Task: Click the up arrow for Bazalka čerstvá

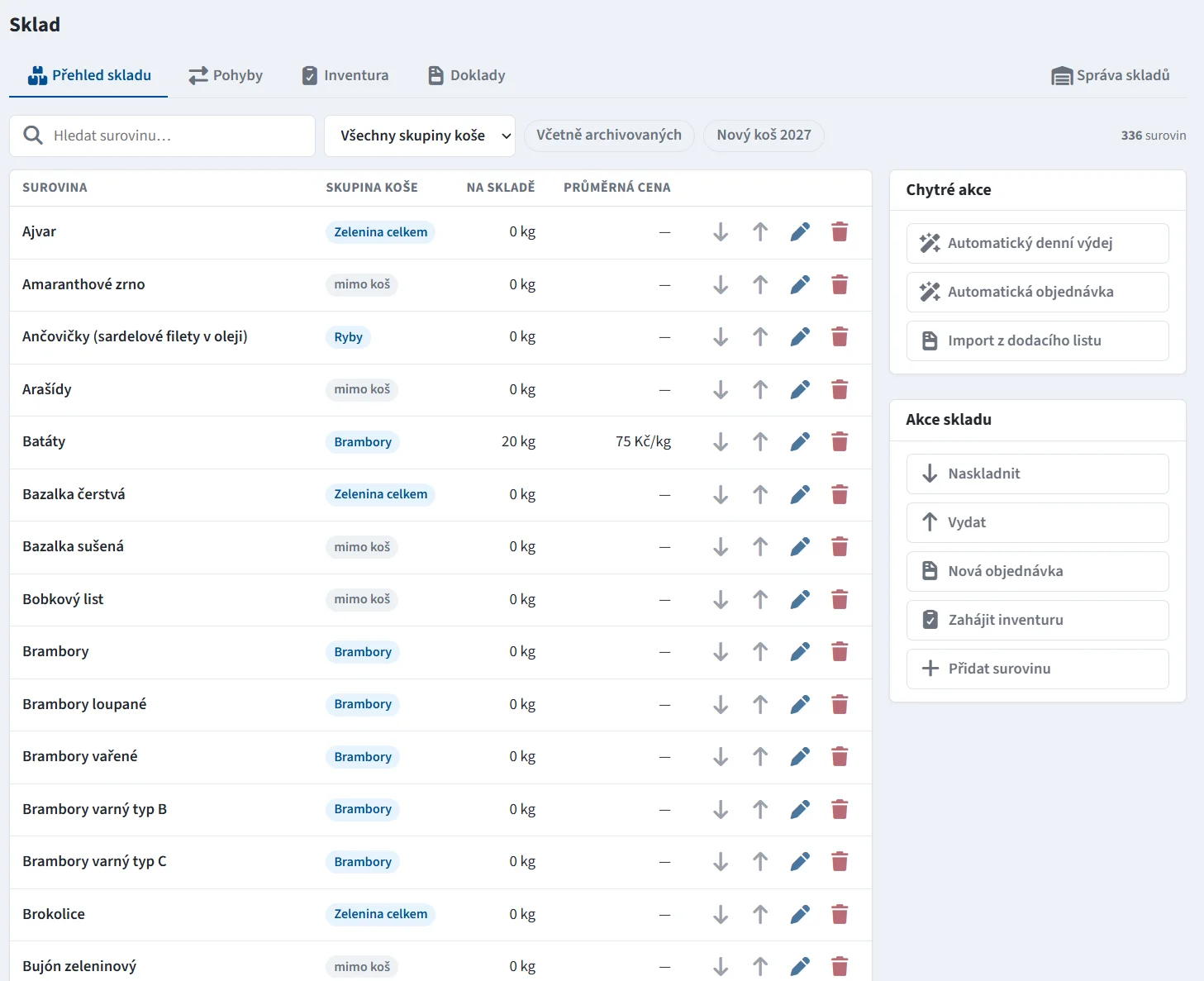Action: pos(760,495)
